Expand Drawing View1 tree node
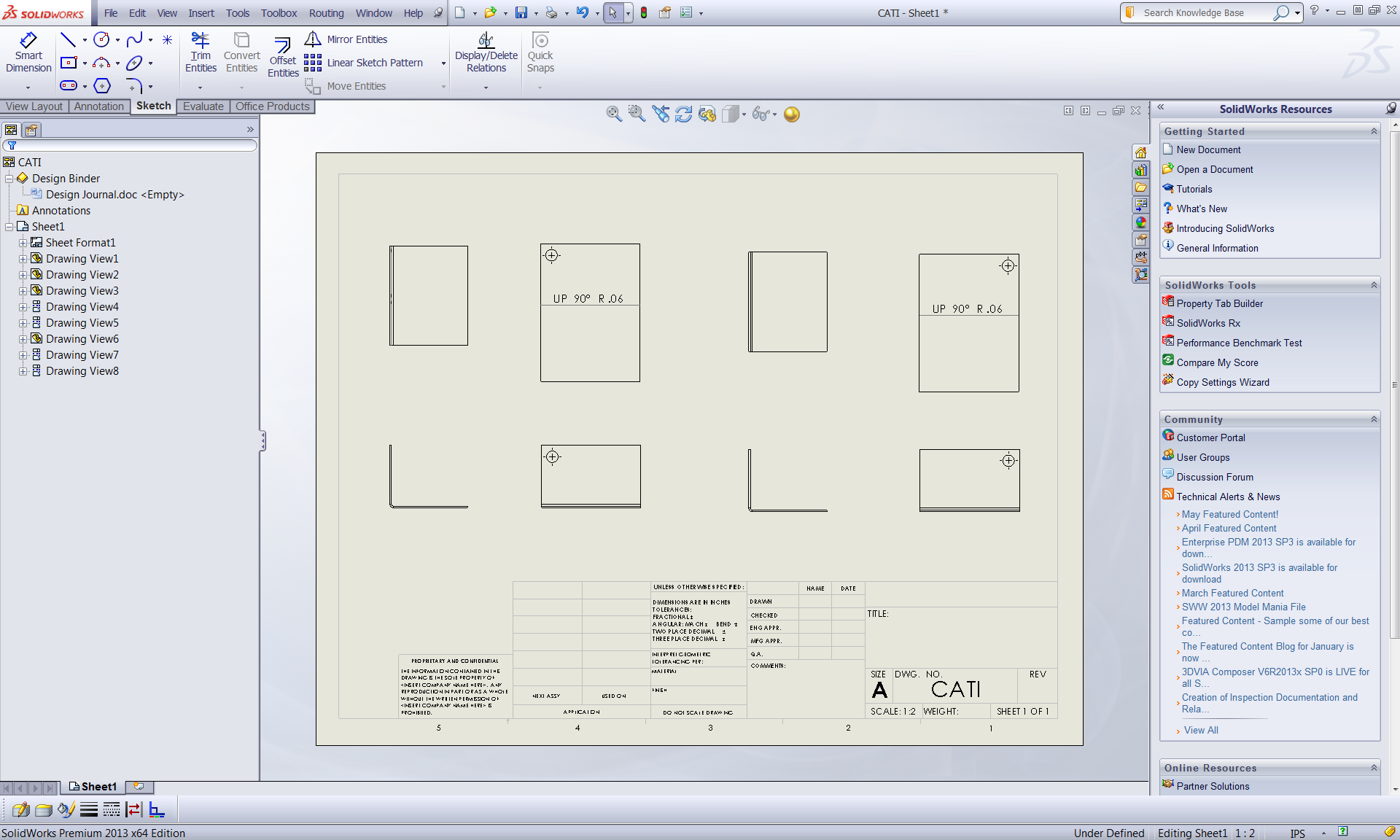Image resolution: width=1400 pixels, height=840 pixels. click(23, 259)
